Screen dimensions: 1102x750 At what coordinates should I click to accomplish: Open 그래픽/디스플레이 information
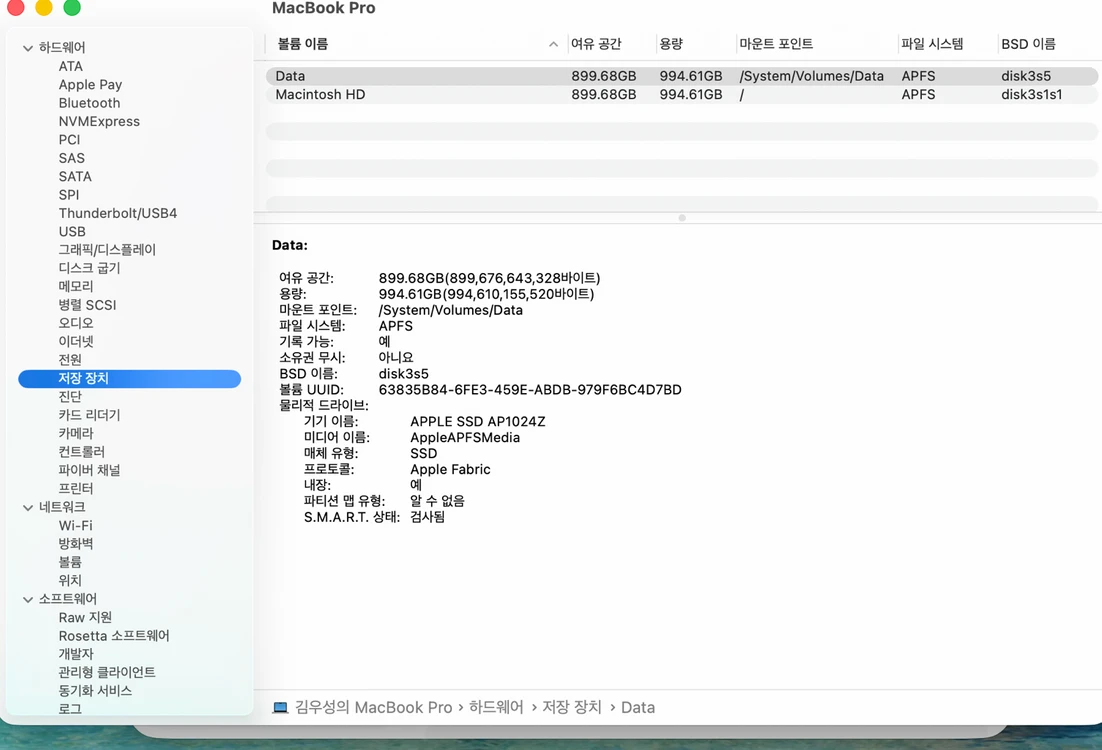tap(108, 250)
